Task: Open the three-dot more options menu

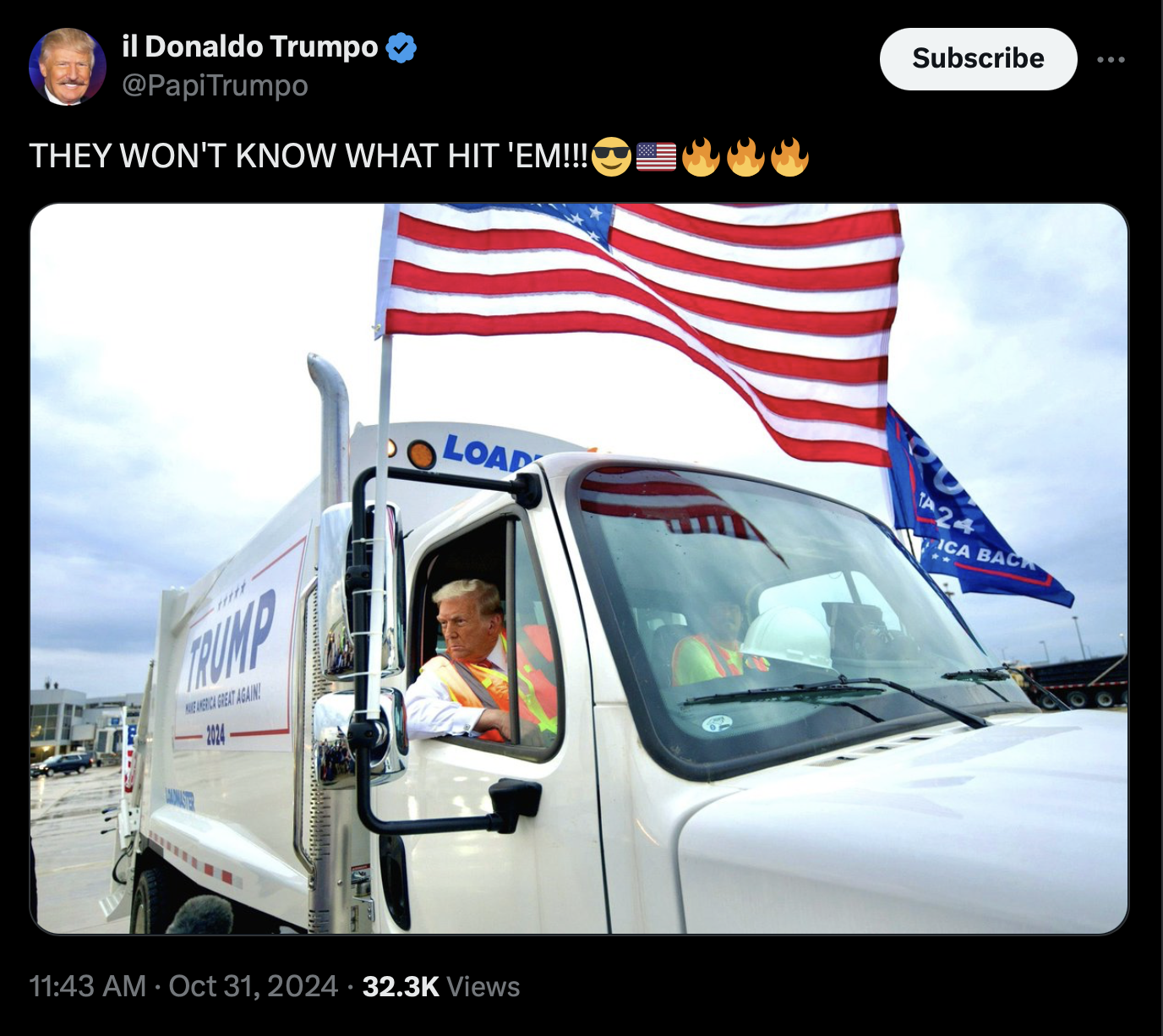Action: point(1111,59)
